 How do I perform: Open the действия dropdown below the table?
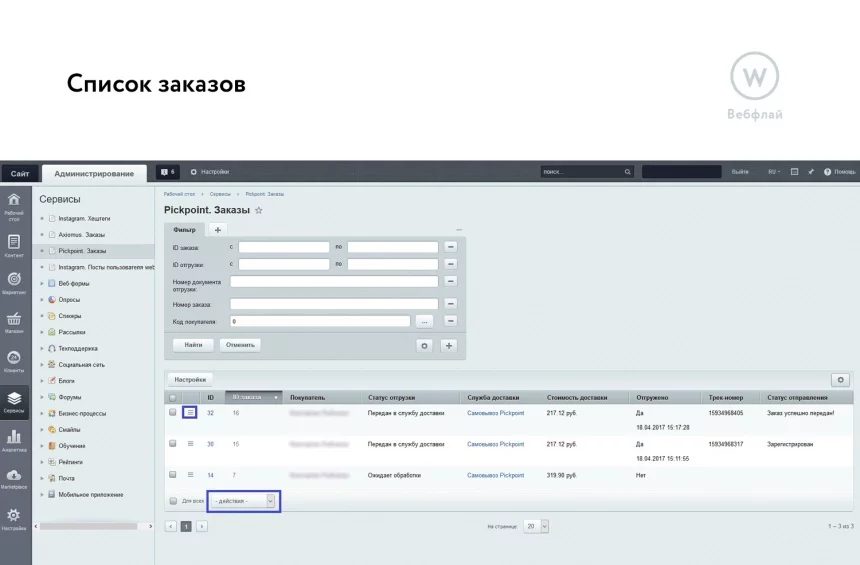pyautogui.click(x=244, y=501)
